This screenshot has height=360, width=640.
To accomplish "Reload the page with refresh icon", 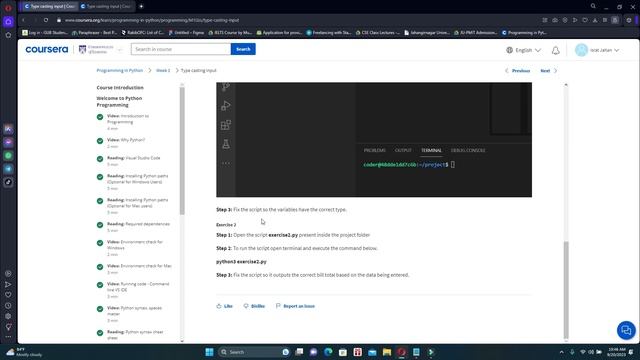I will (46, 20).
